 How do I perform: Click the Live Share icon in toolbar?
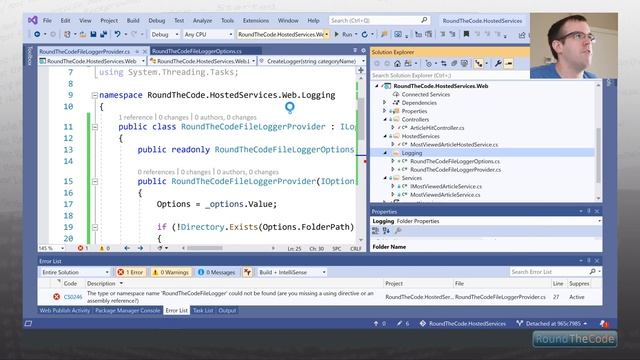coord(522,35)
